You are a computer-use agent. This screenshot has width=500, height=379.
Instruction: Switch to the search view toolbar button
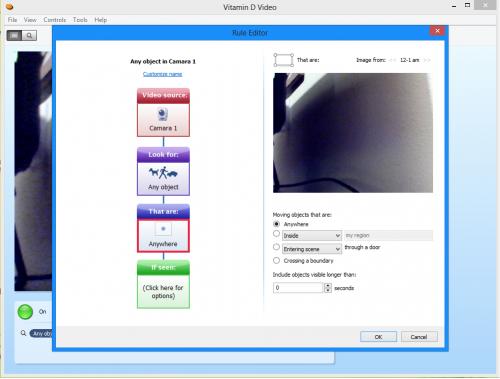coord(29,35)
